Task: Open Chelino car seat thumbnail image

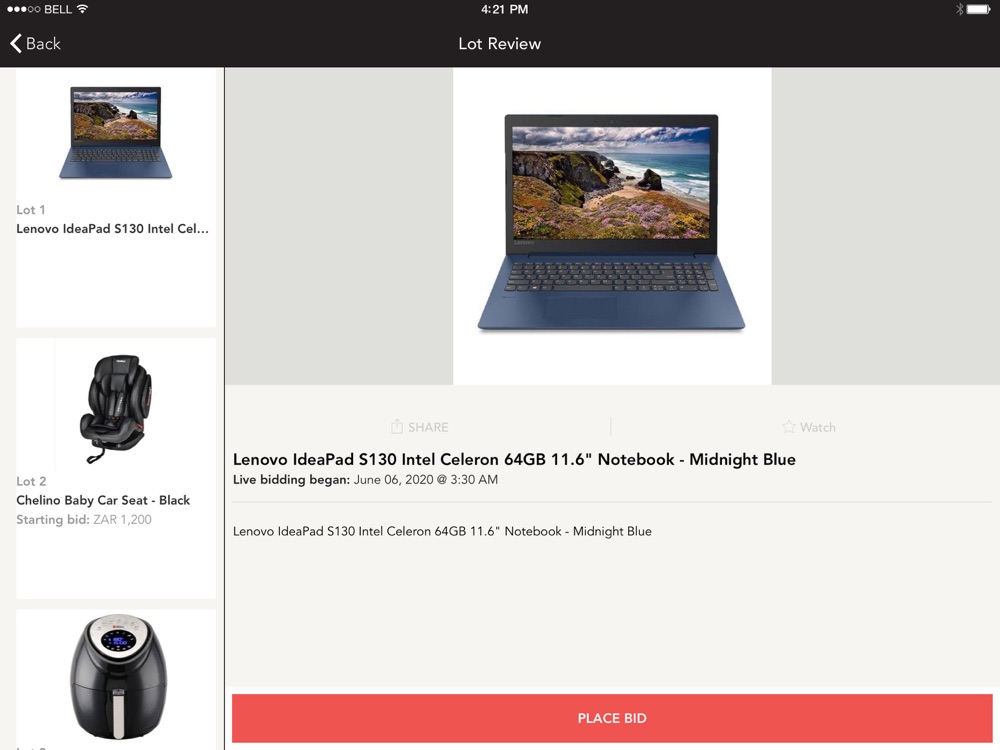Action: [x=116, y=409]
